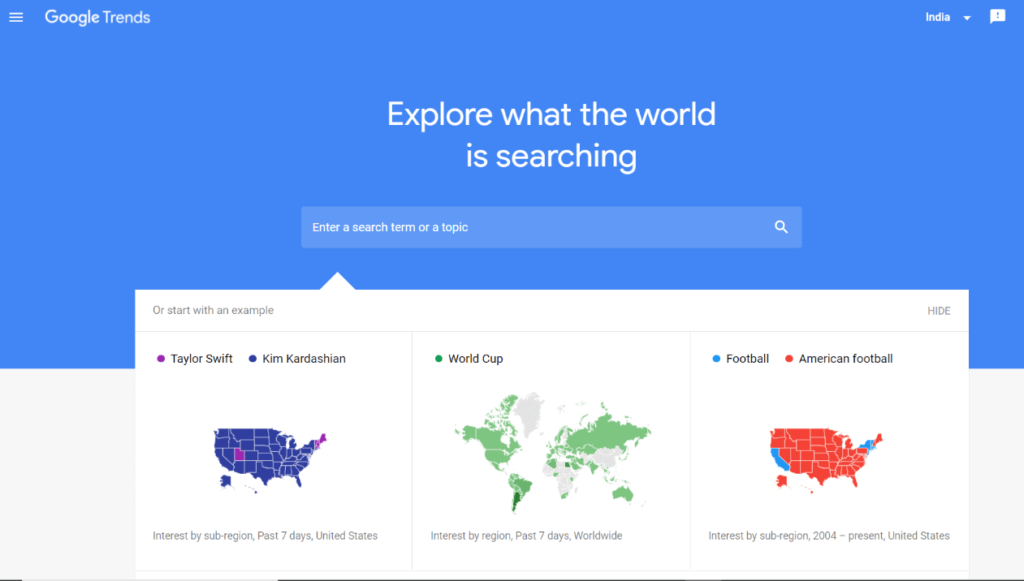Open the hamburger main menu
1024x581 pixels.
[x=16, y=18]
